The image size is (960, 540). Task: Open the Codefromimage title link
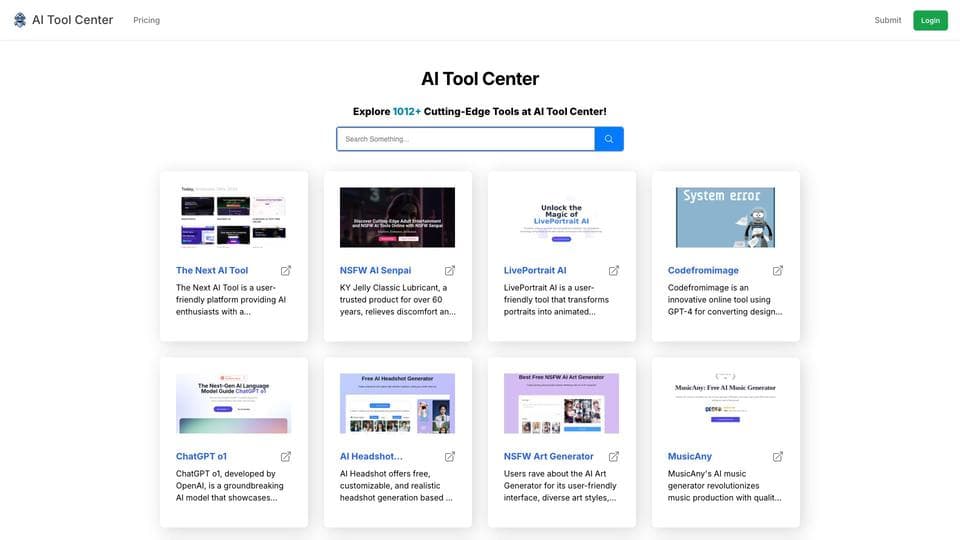pos(703,271)
